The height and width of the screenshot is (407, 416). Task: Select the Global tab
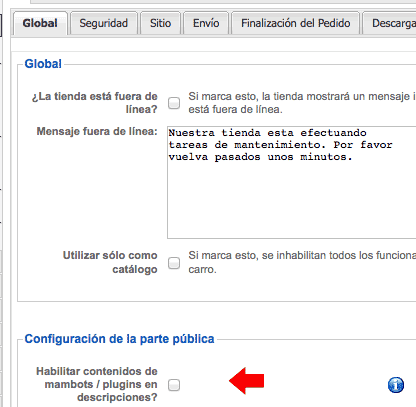point(40,23)
